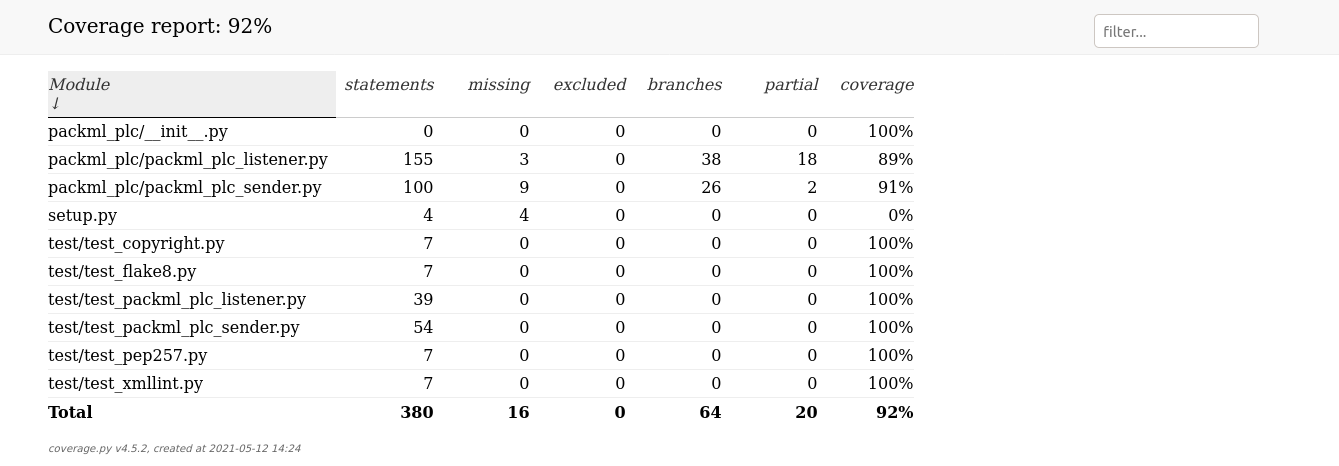Sort table by coverage column
The image size is (1339, 466).
[877, 85]
